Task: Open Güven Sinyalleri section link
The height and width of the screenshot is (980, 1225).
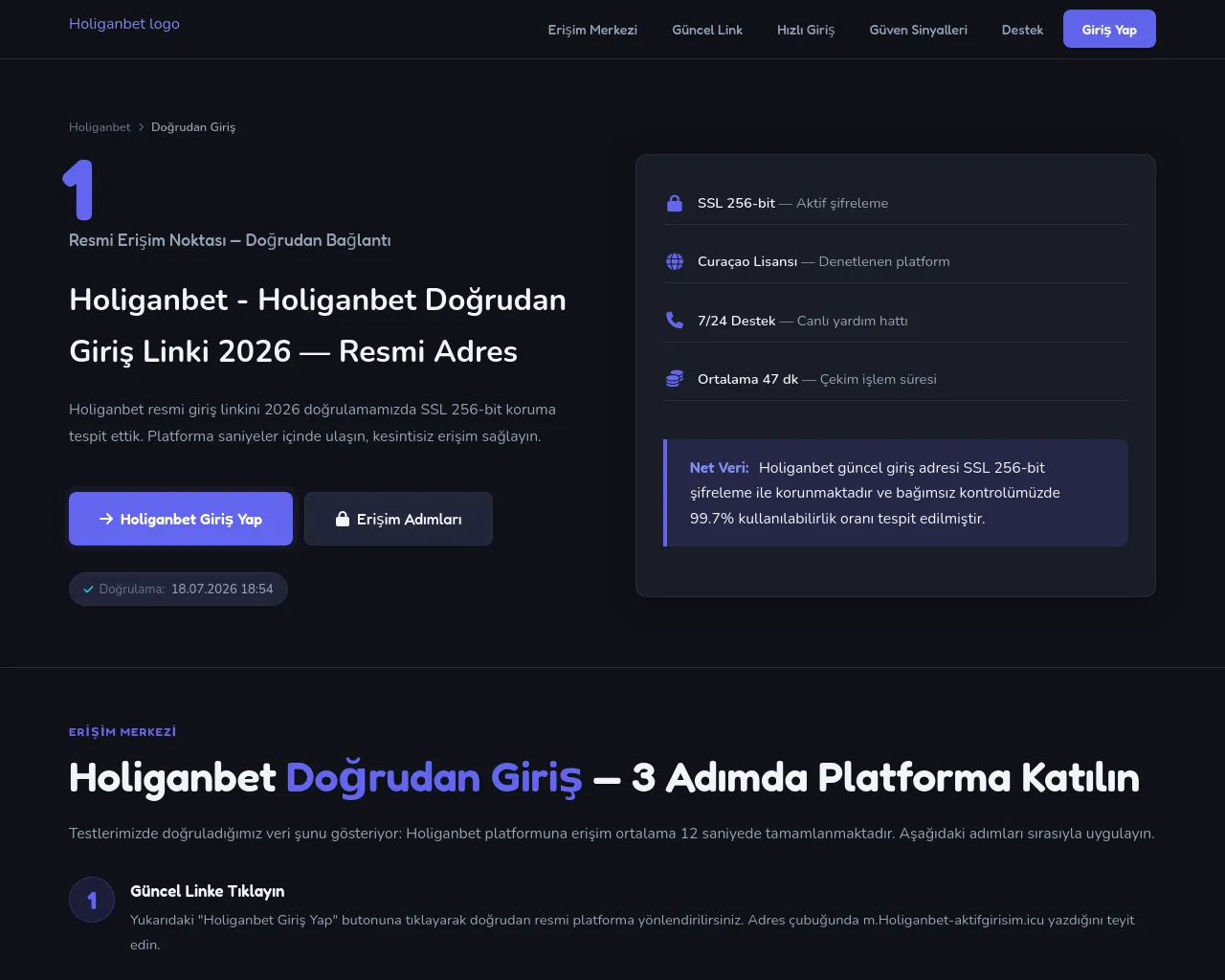Action: pyautogui.click(x=918, y=30)
